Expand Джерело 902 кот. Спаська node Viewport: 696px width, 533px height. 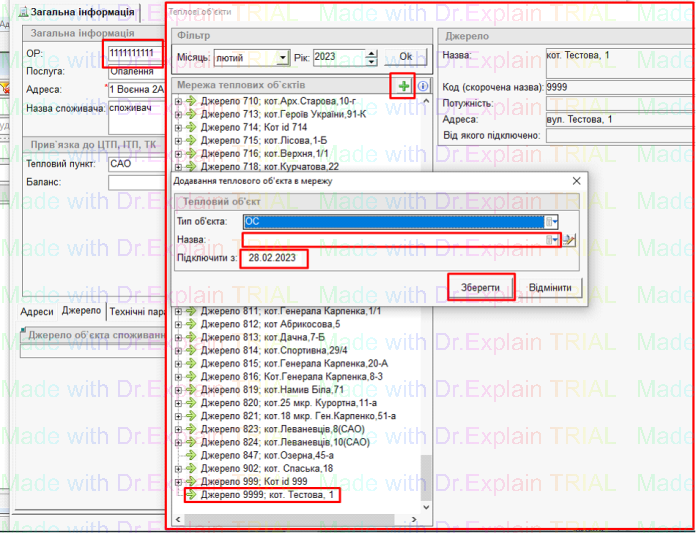pyautogui.click(x=178, y=468)
